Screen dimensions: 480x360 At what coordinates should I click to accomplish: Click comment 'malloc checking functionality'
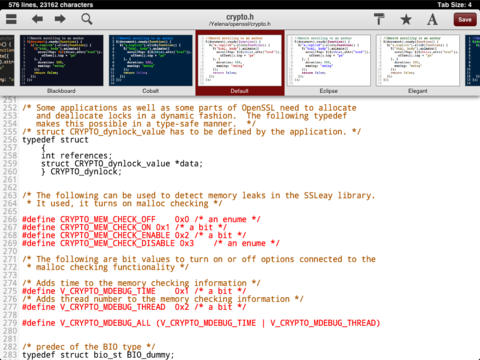(x=108, y=267)
